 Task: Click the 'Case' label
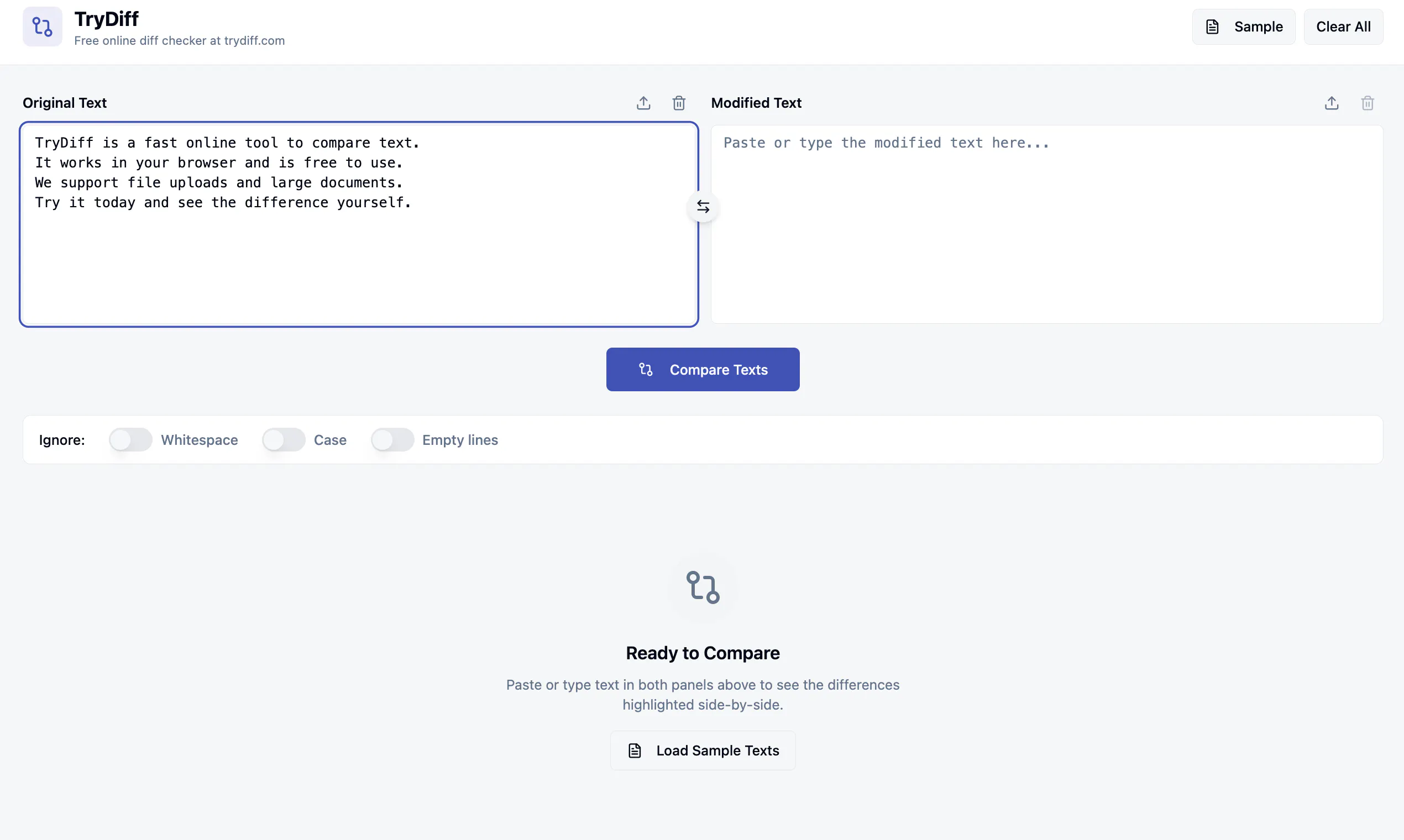[330, 440]
